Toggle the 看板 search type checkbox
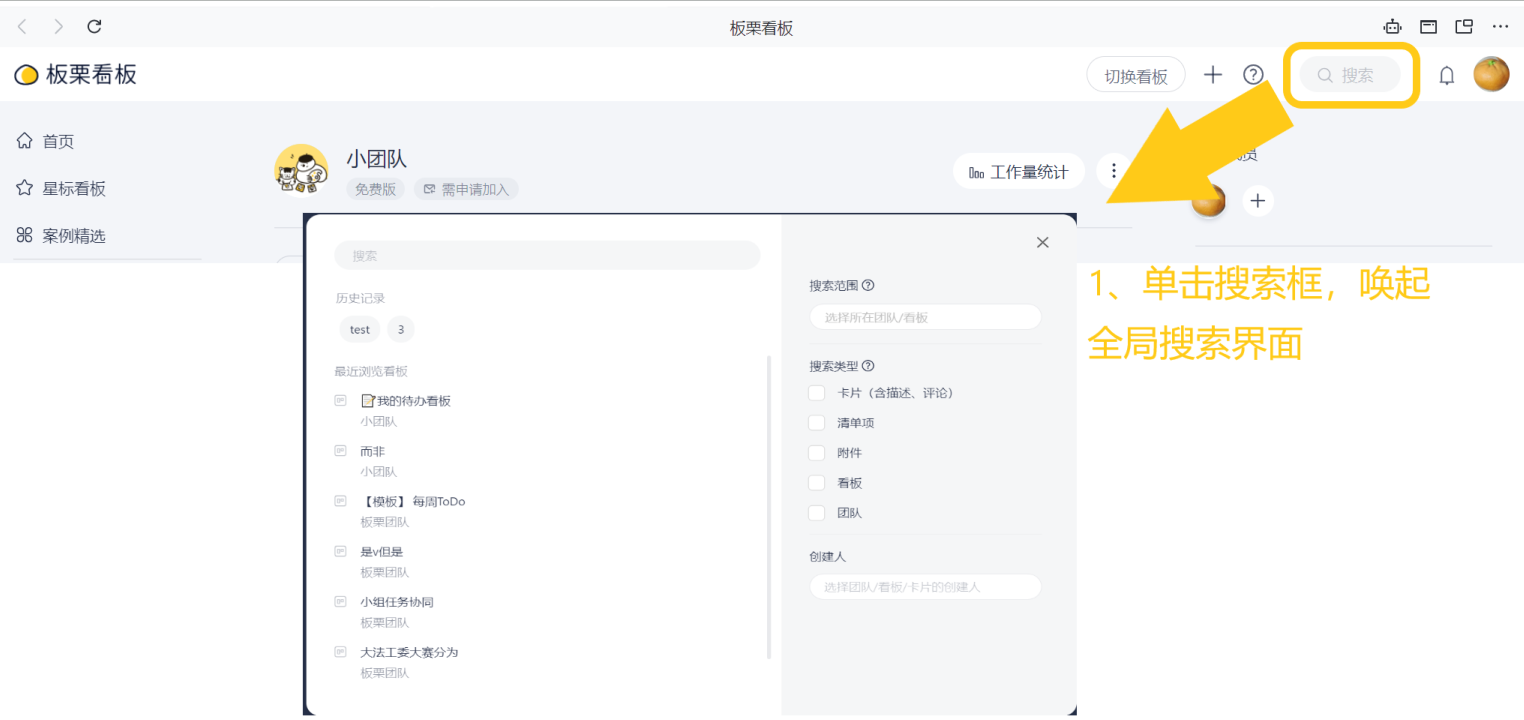The image size is (1524, 720). [817, 483]
